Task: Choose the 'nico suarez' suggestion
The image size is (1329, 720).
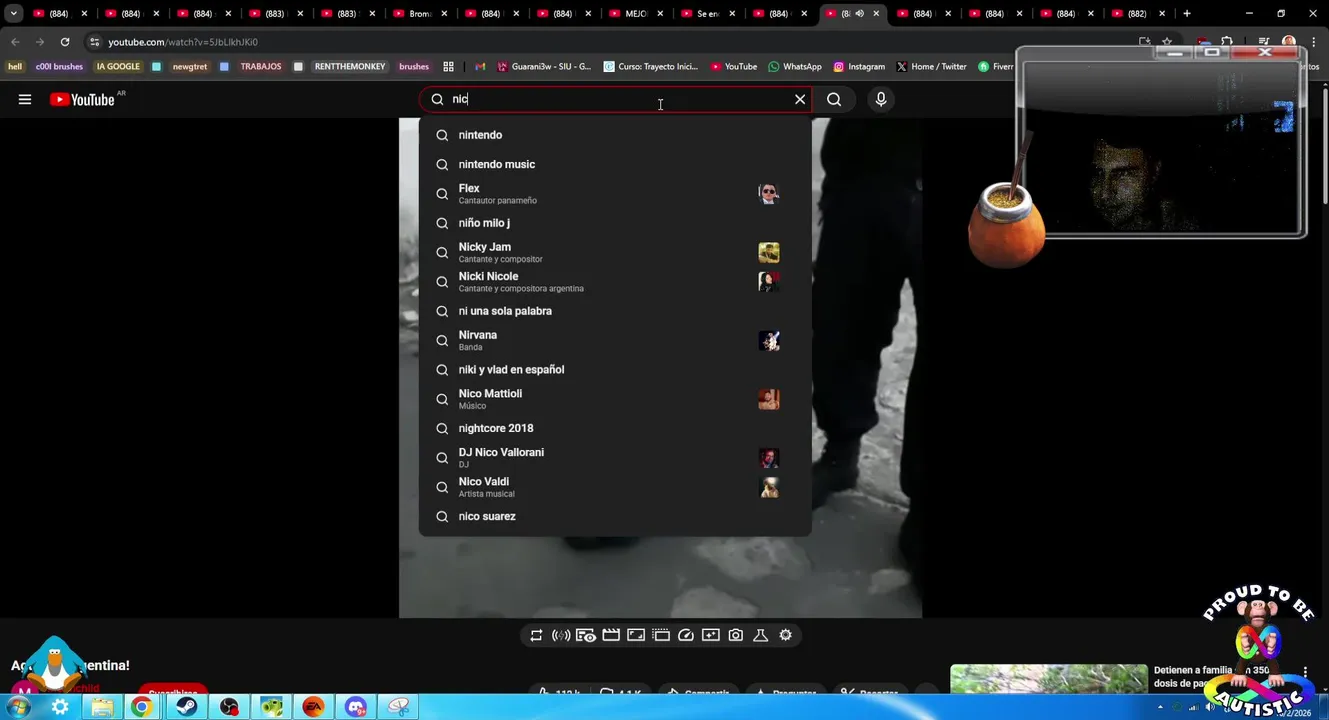Action: 615,516
